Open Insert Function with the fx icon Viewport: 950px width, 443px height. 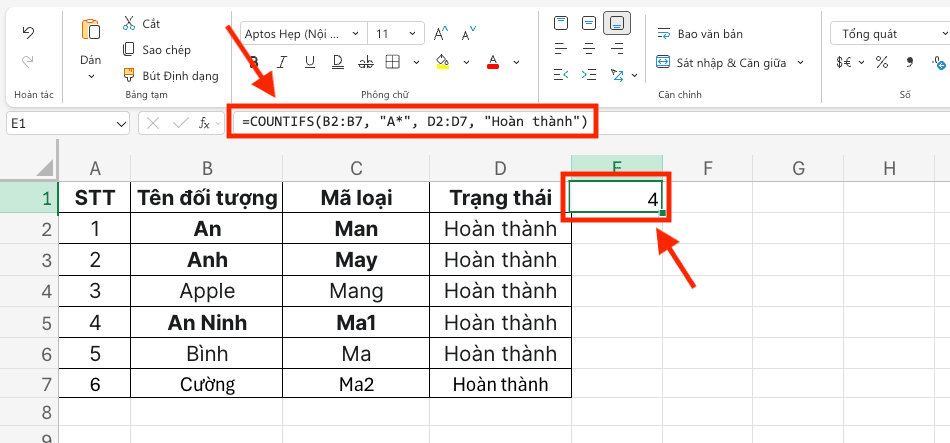(x=205, y=124)
